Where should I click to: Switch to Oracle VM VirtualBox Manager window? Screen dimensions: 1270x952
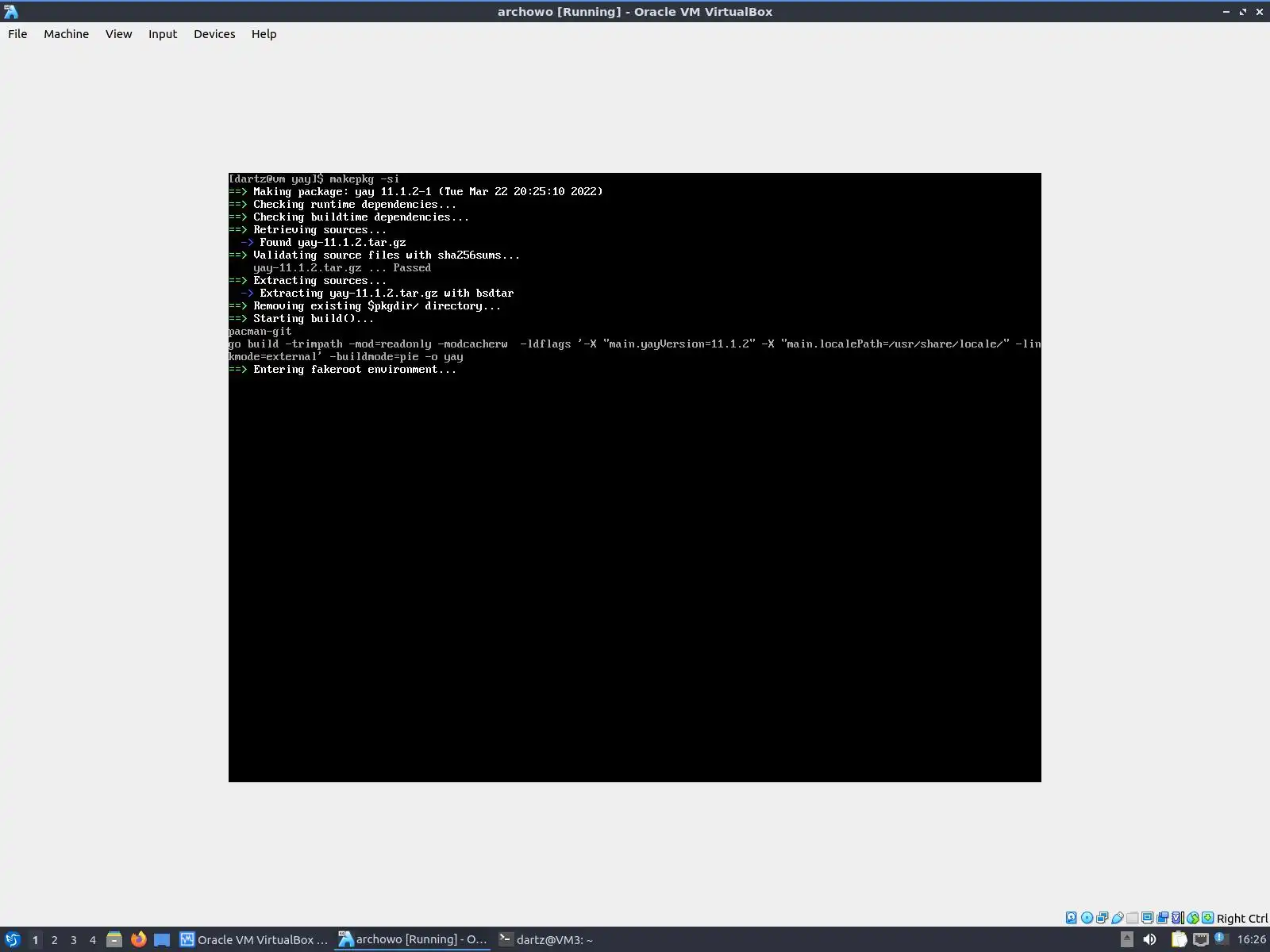pos(254,940)
